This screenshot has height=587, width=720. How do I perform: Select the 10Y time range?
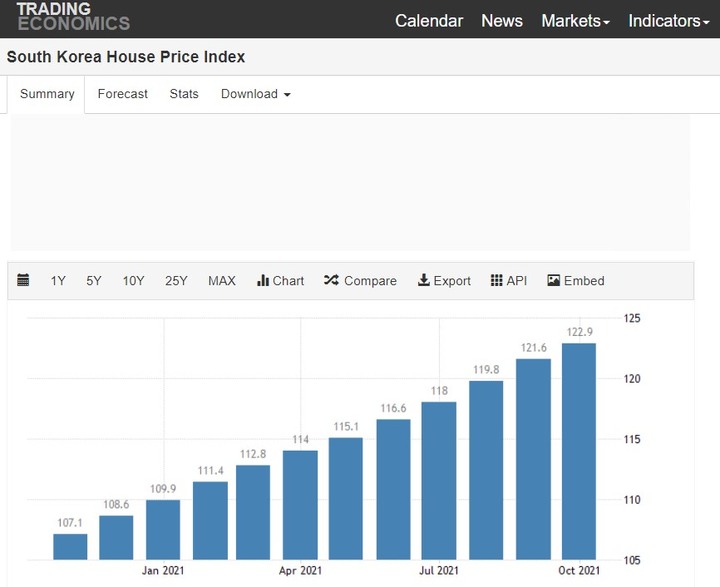(x=134, y=281)
